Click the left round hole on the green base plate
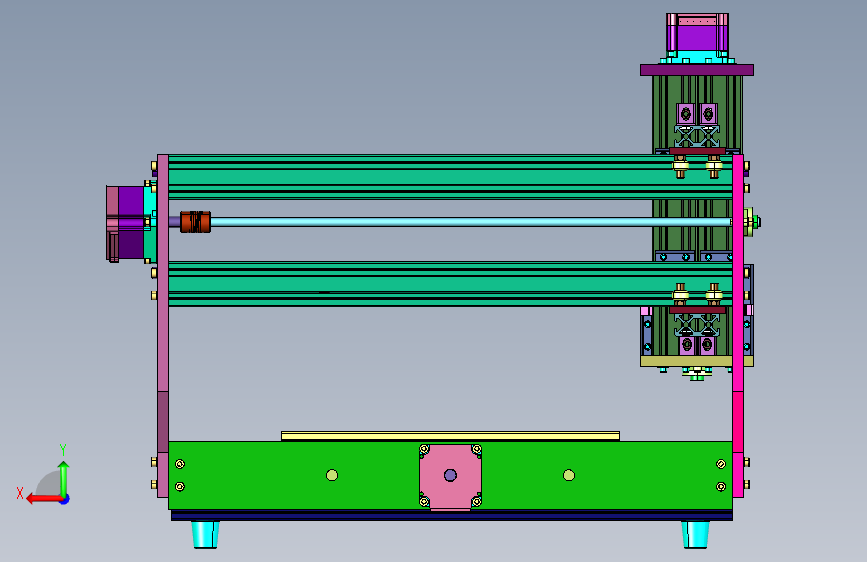 332,475
